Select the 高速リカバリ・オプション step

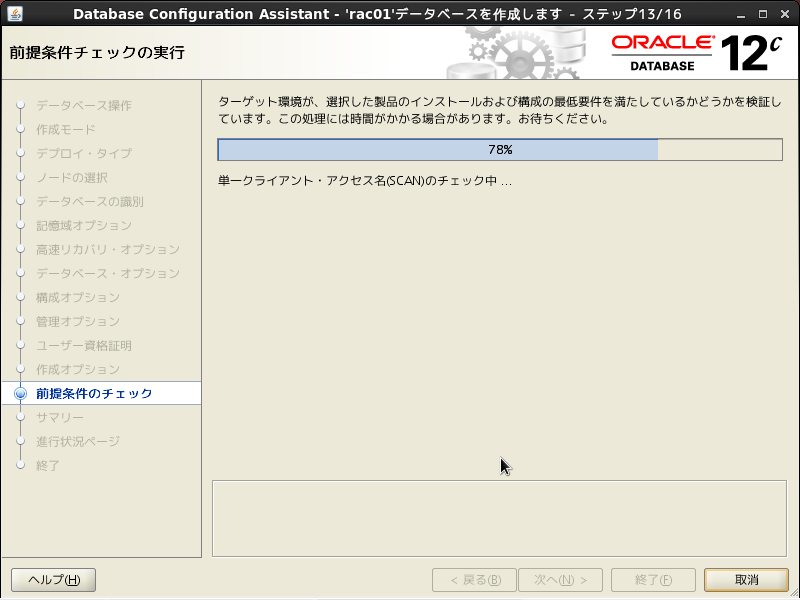tap(108, 249)
